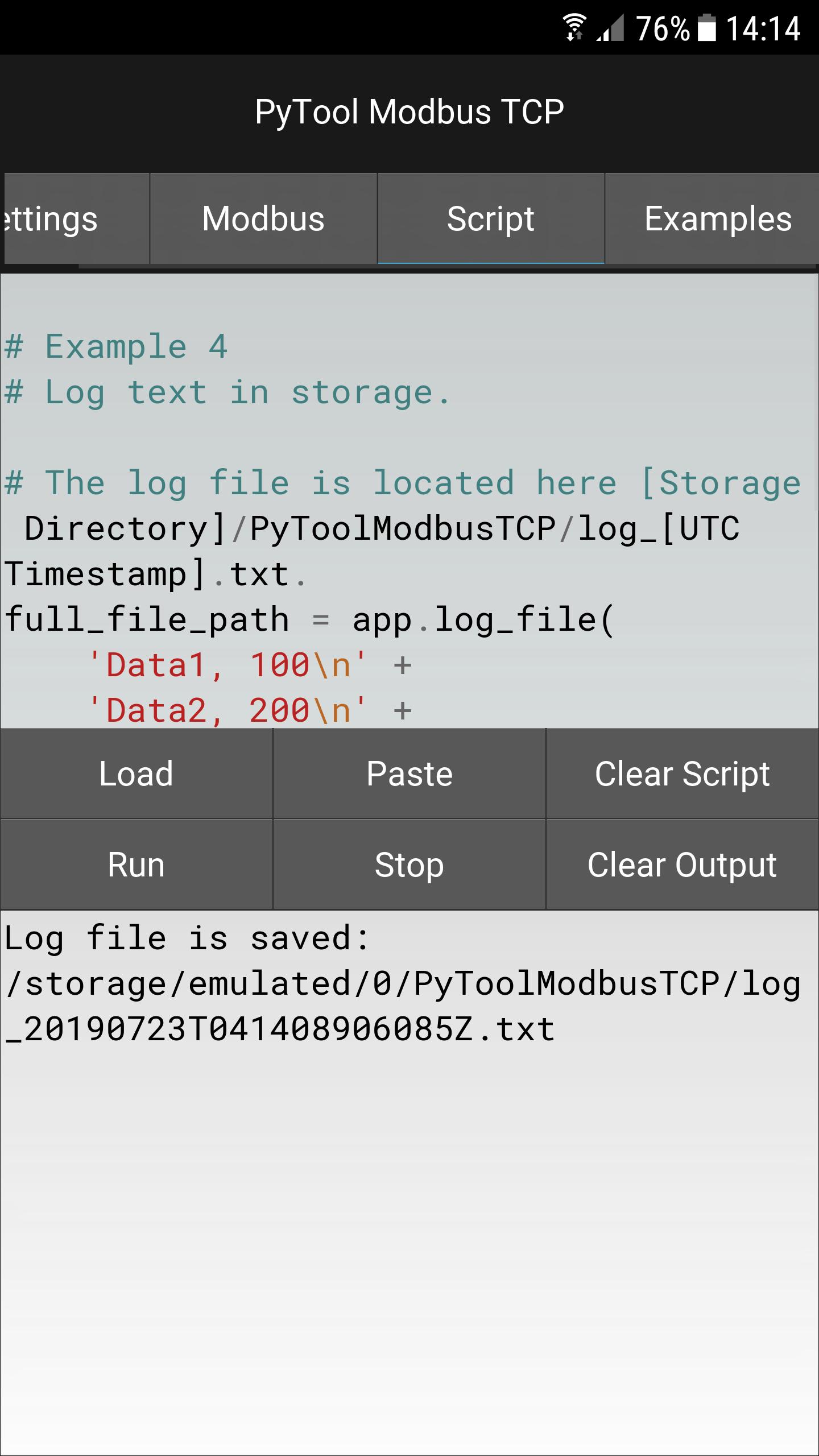The width and height of the screenshot is (819, 1456).
Task: Click the '# Example 4' comment line
Action: [x=117, y=347]
